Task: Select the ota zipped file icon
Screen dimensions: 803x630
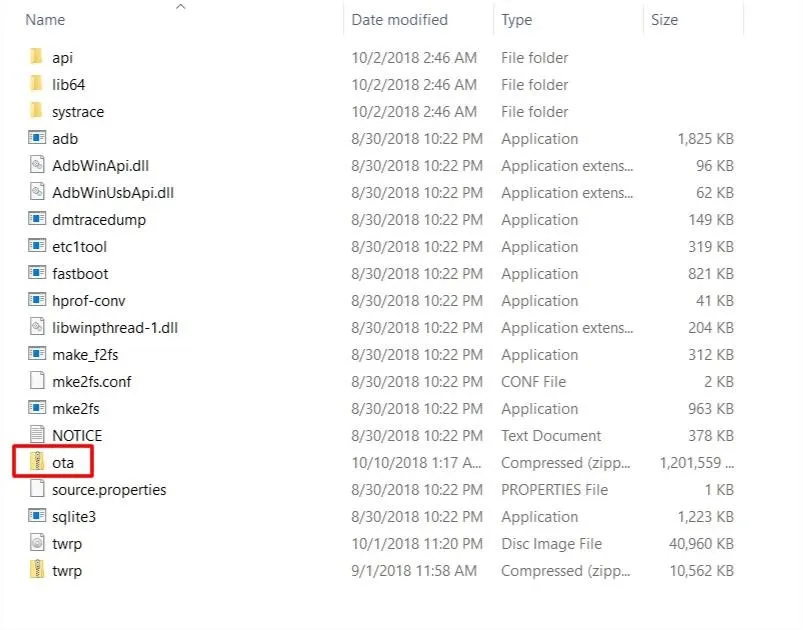Action: (37, 461)
